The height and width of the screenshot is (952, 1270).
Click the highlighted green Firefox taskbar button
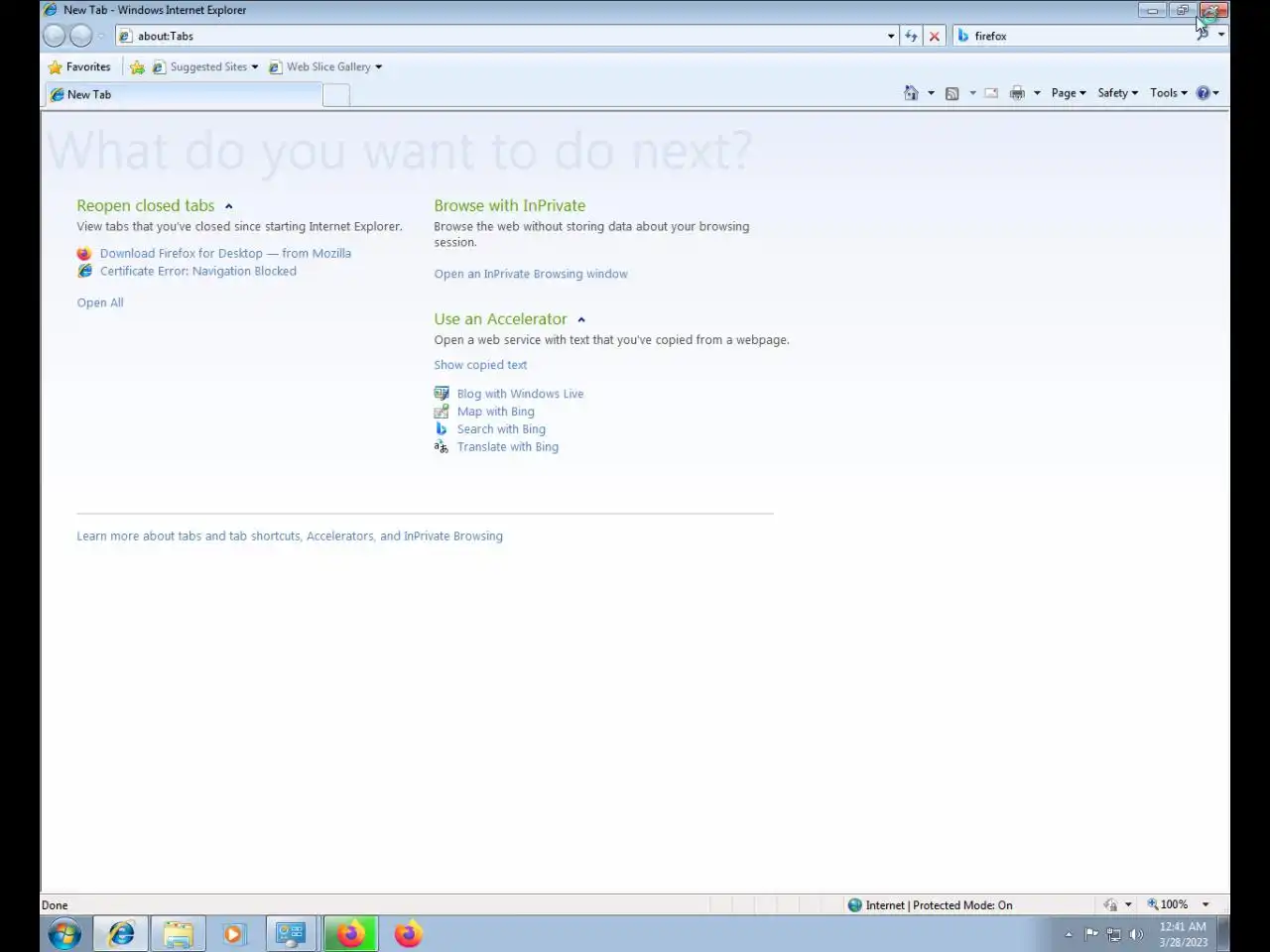pos(350,934)
